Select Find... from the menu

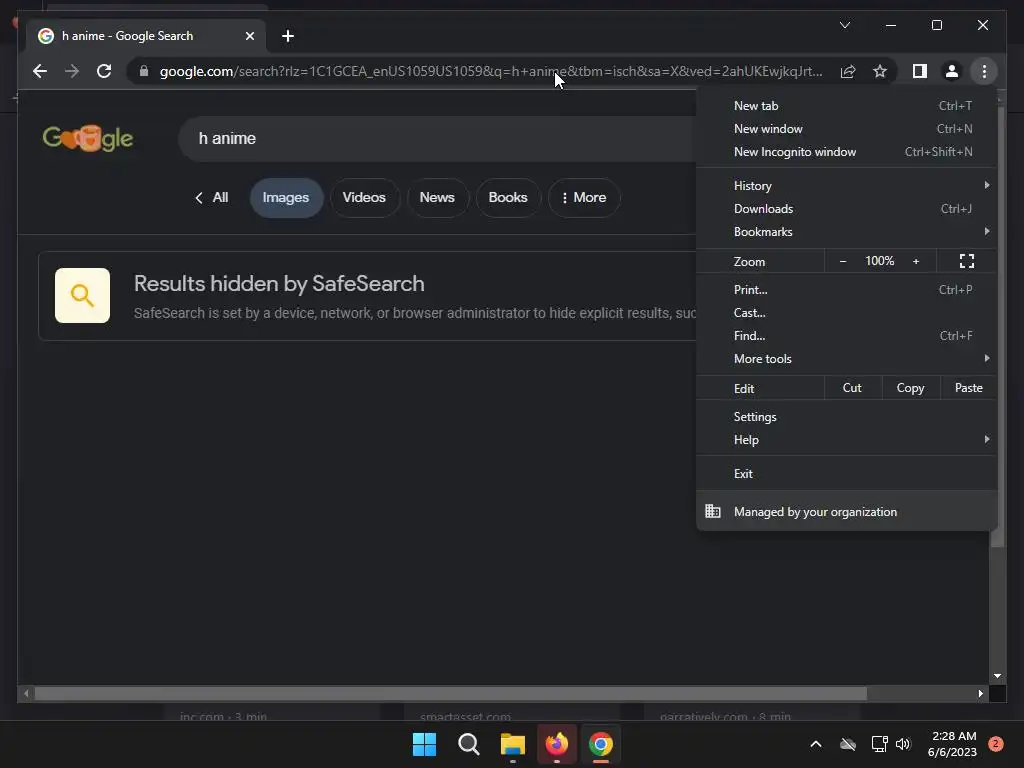[x=846, y=336]
